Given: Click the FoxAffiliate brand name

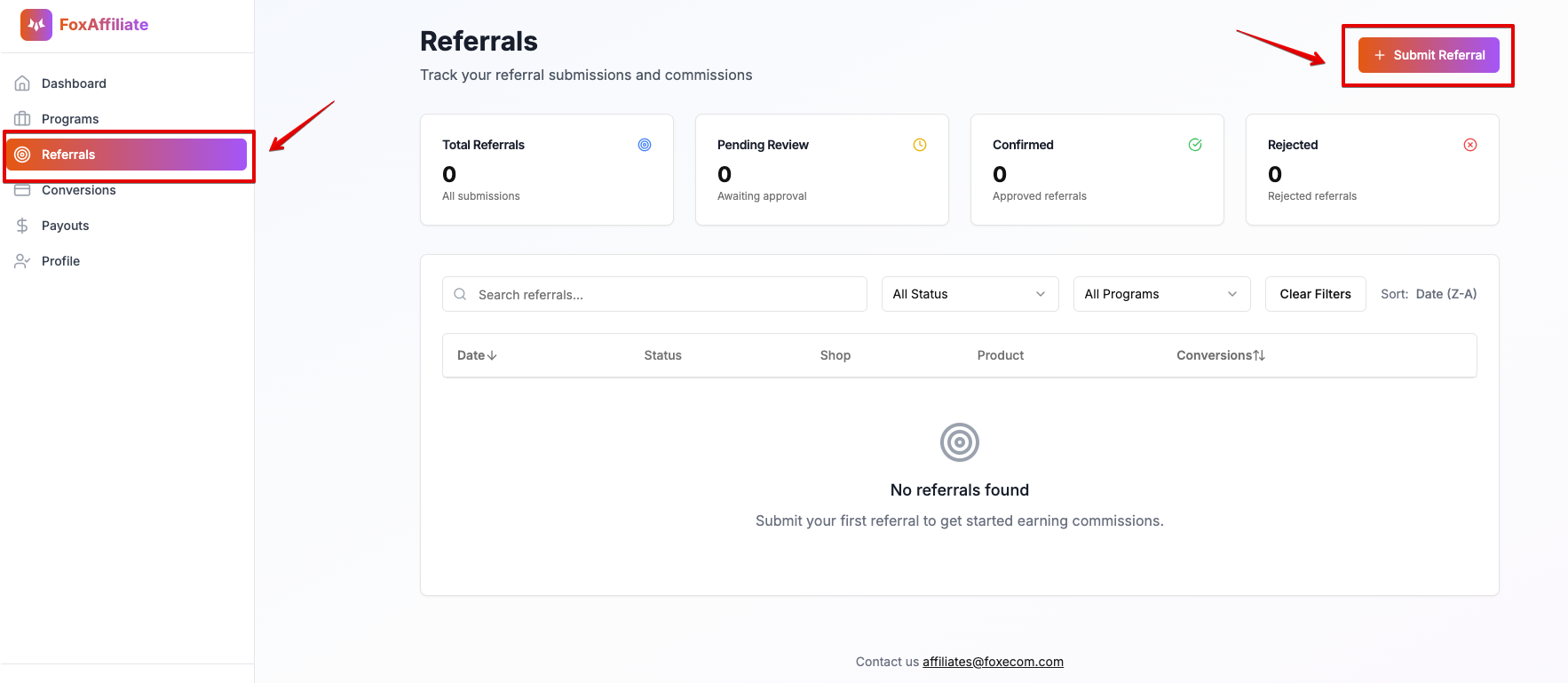Looking at the screenshot, I should pyautogui.click(x=104, y=25).
